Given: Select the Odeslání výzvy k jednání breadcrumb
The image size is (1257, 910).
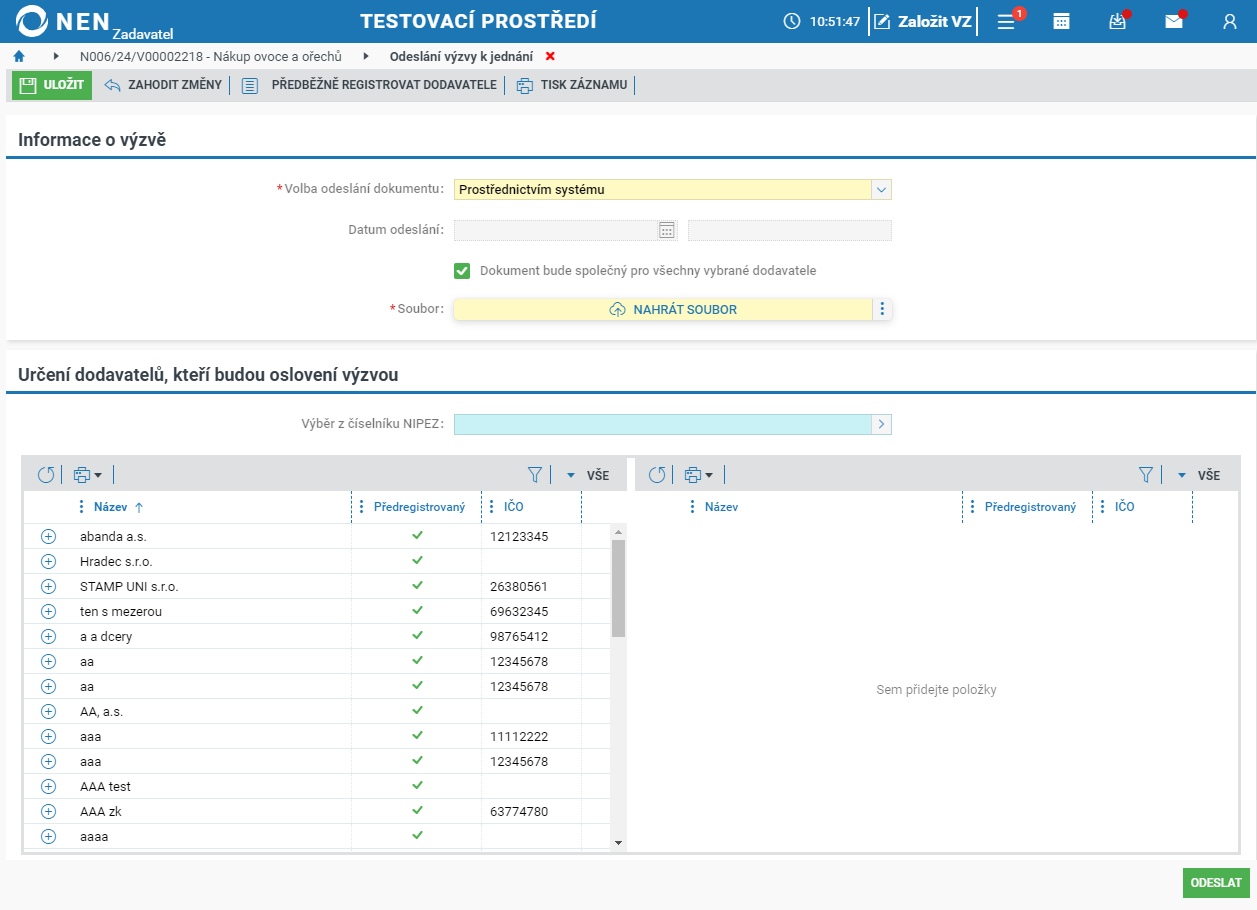Looking at the screenshot, I should click(x=461, y=56).
